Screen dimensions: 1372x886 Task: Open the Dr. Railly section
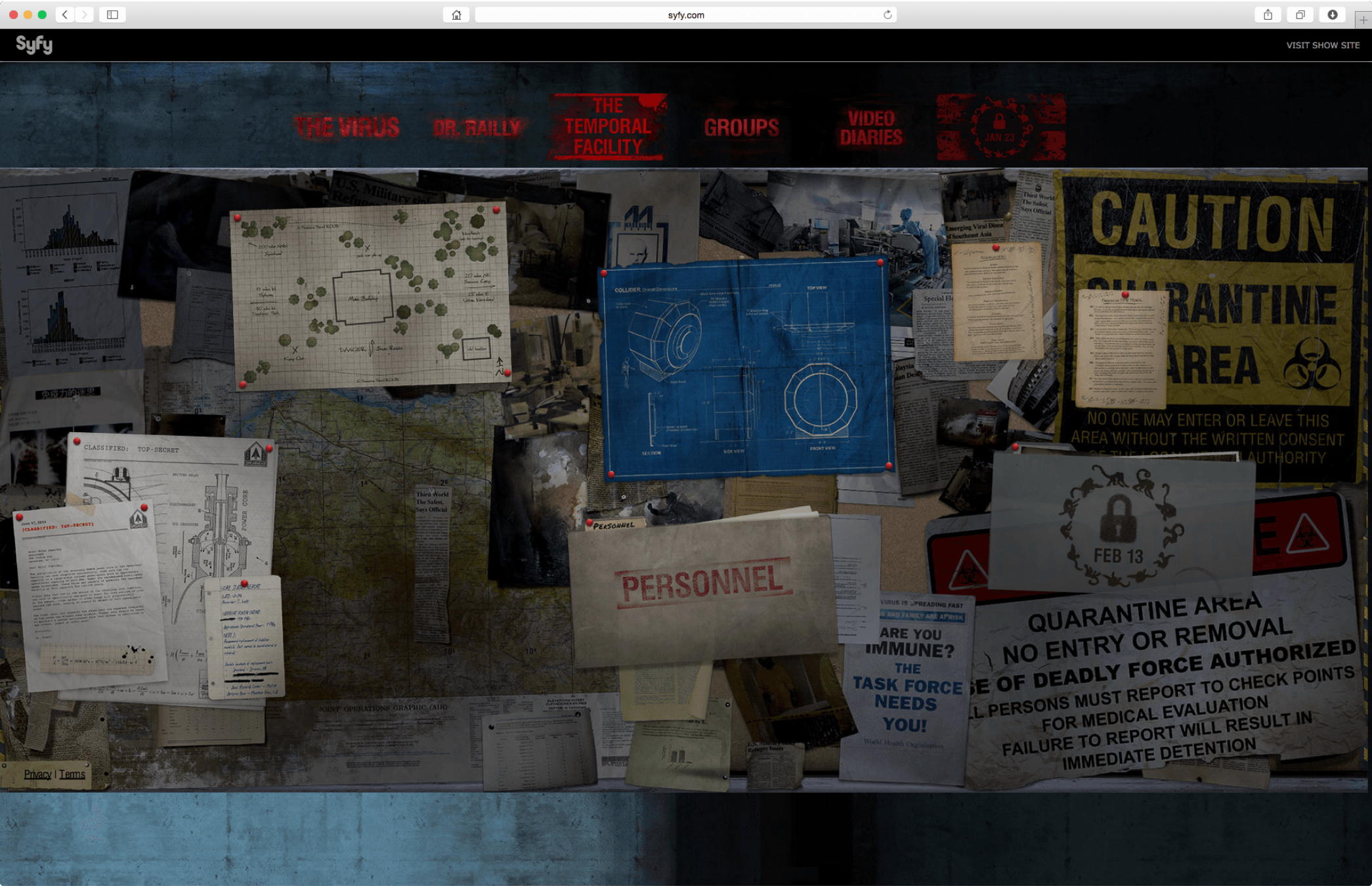[x=477, y=127]
